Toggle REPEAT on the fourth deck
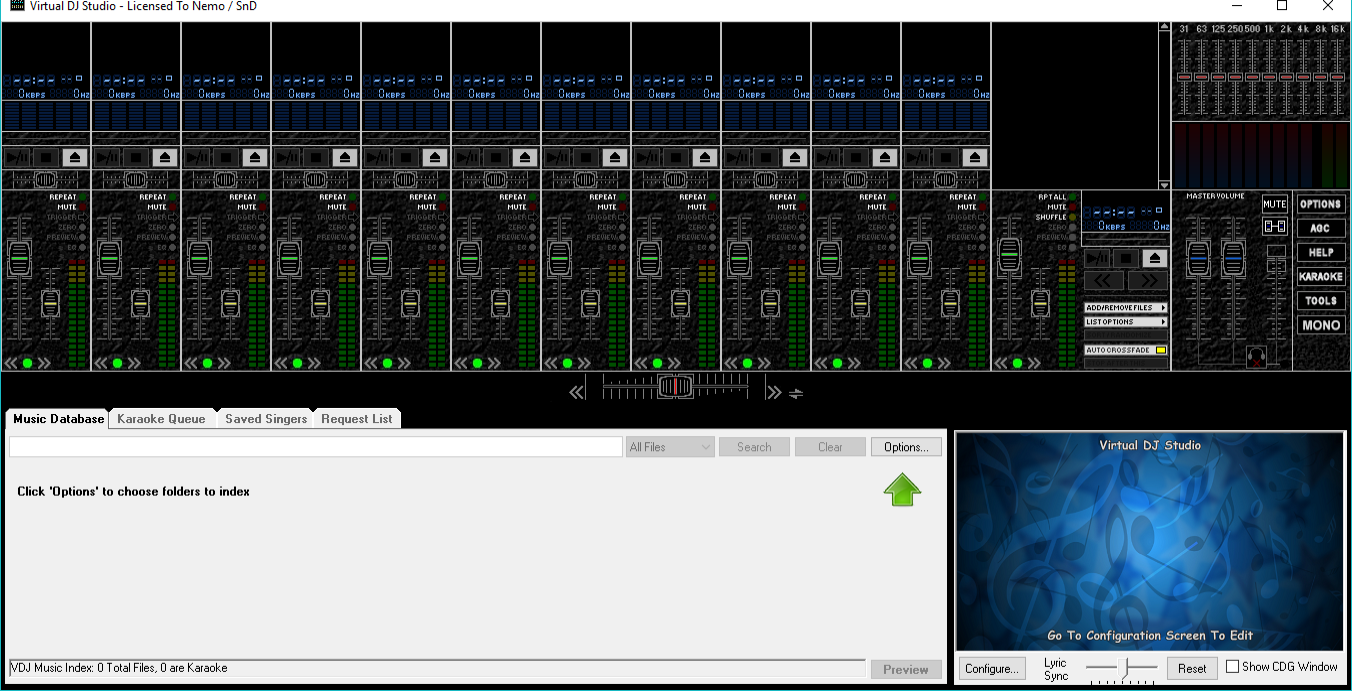The height and width of the screenshot is (691, 1352). tap(338, 197)
